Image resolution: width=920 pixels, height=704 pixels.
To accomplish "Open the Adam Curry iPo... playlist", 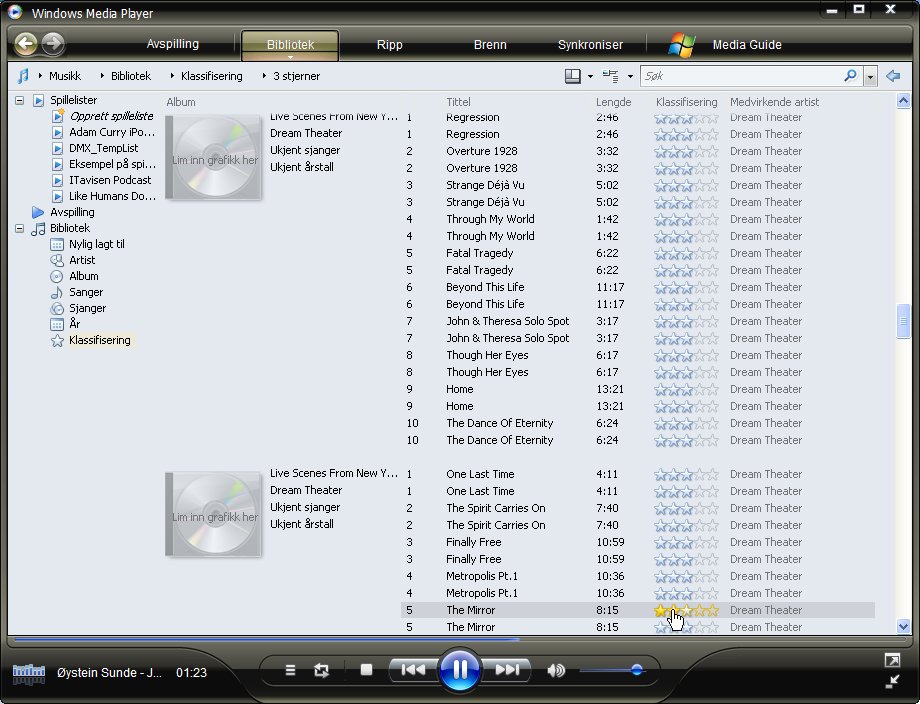I will [111, 132].
